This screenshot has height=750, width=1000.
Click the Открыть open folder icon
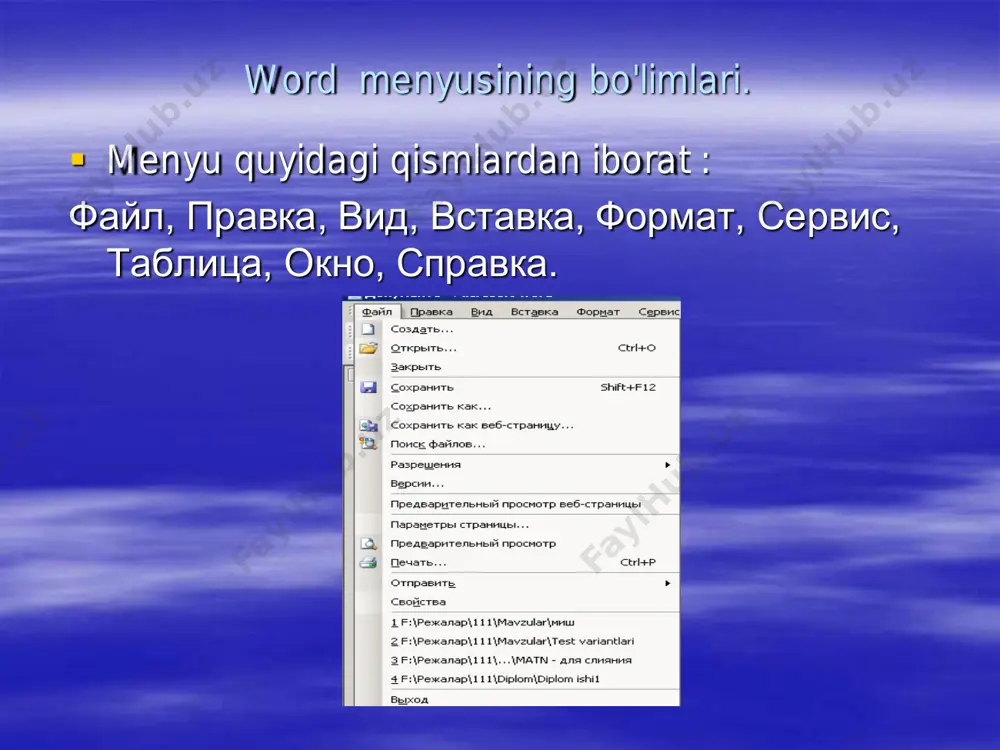pyautogui.click(x=368, y=348)
